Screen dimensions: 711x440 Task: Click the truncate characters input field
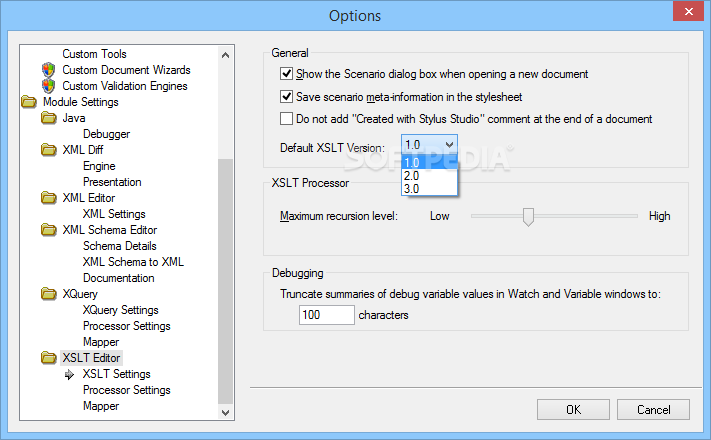[326, 315]
